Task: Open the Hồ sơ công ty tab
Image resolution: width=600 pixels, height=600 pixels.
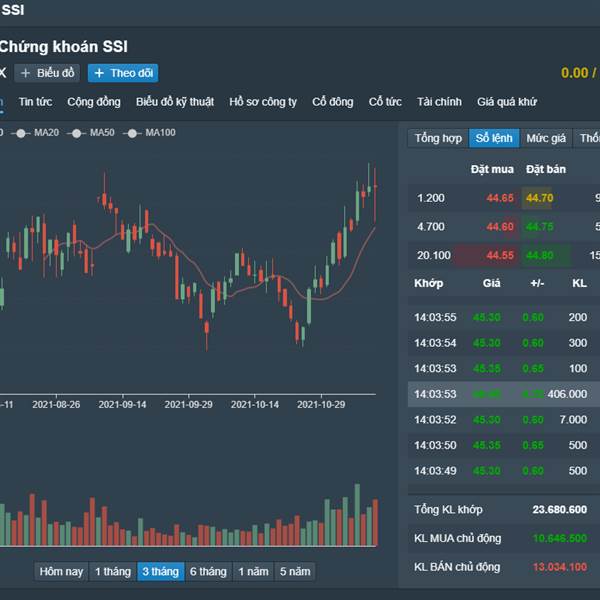Action: click(263, 102)
